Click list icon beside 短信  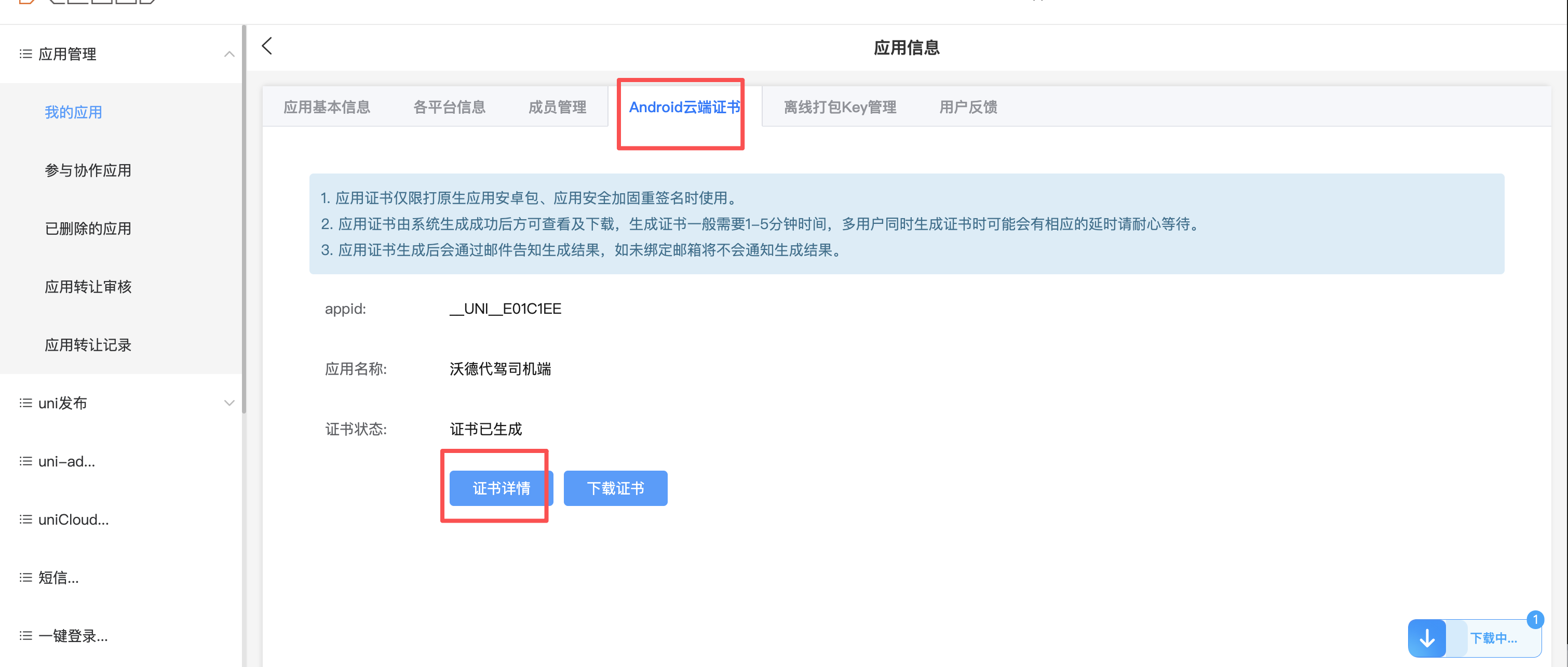tap(25, 578)
